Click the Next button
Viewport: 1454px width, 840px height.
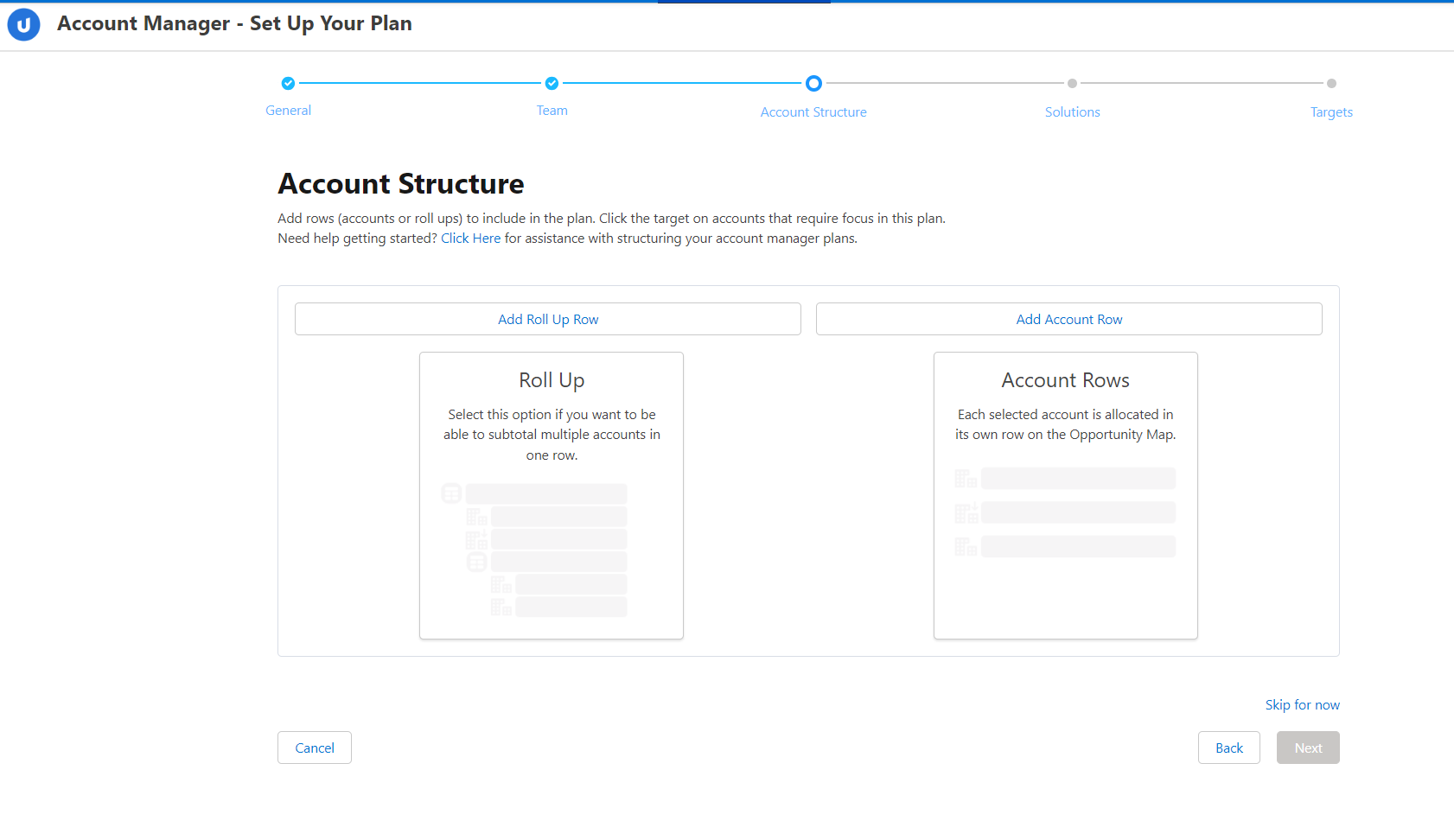[1308, 748]
